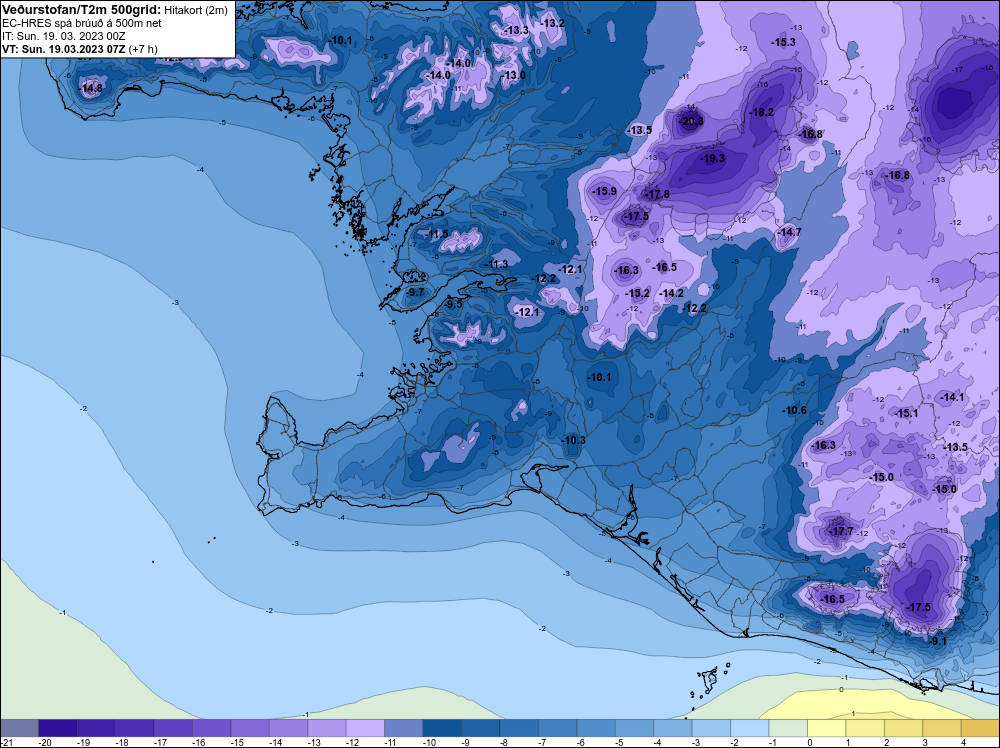This screenshot has height=748, width=1000.
Task: Pick the legend swatch labeled -10
Action: (x=442, y=728)
